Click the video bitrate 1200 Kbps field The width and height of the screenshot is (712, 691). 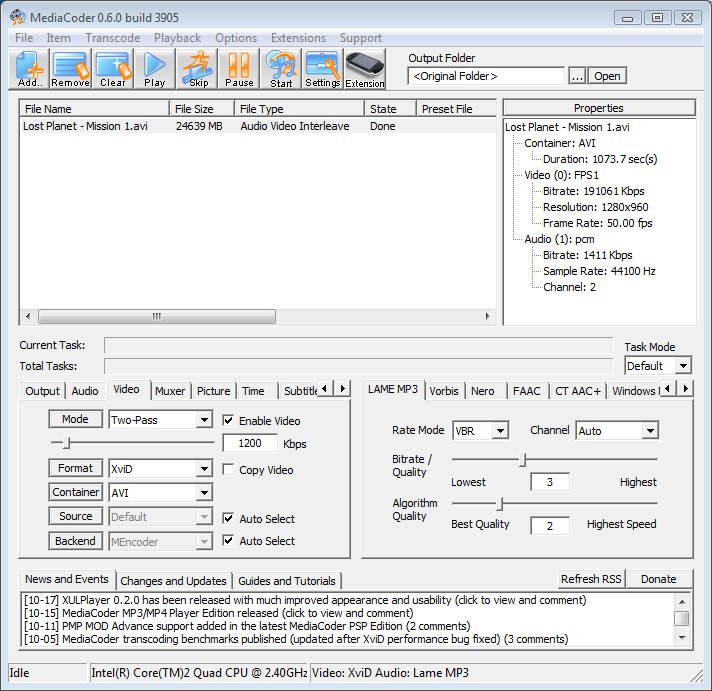(x=250, y=443)
